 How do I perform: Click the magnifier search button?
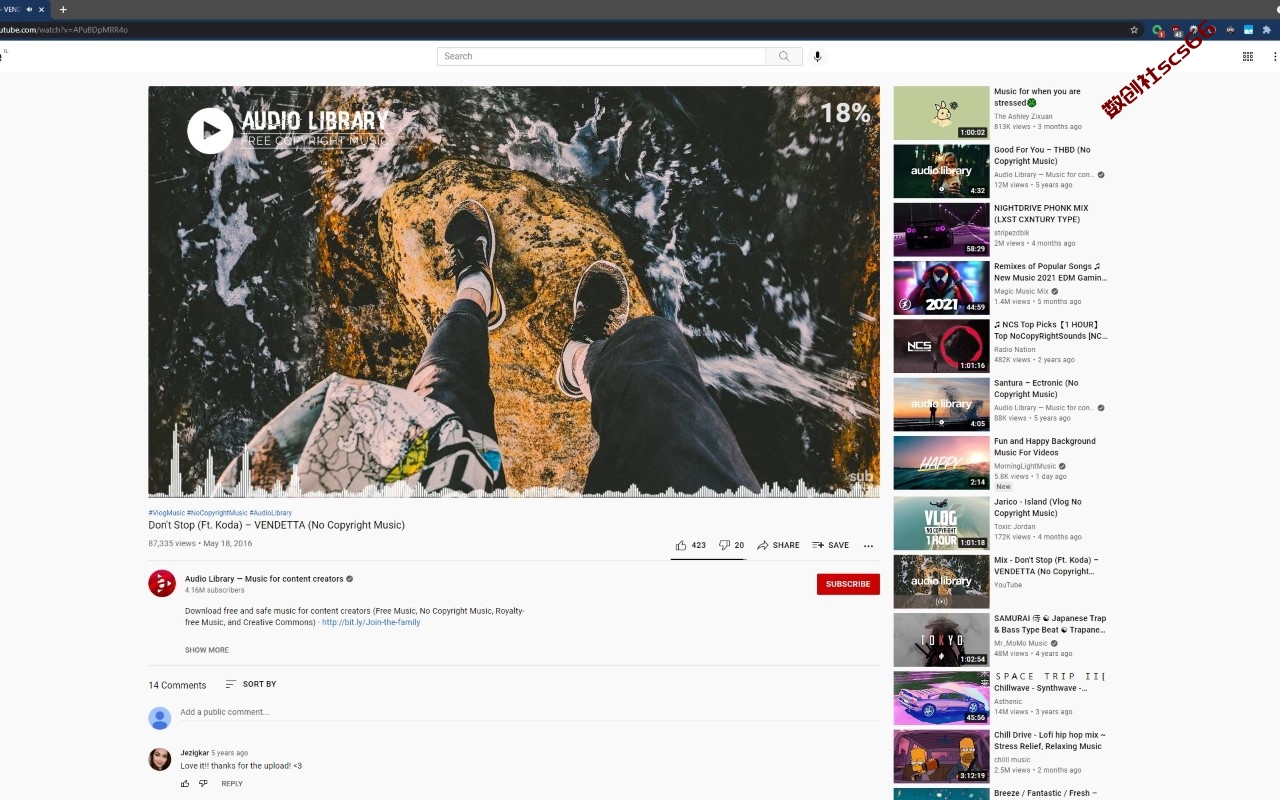click(x=784, y=56)
